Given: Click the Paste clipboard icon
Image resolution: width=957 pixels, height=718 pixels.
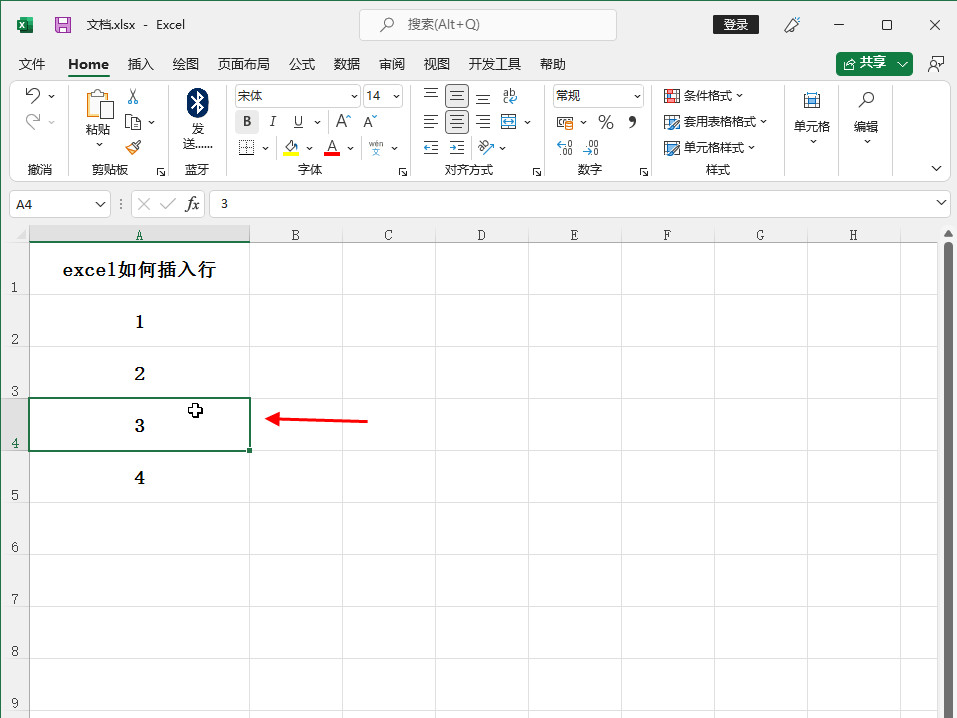Looking at the screenshot, I should coord(99,104).
